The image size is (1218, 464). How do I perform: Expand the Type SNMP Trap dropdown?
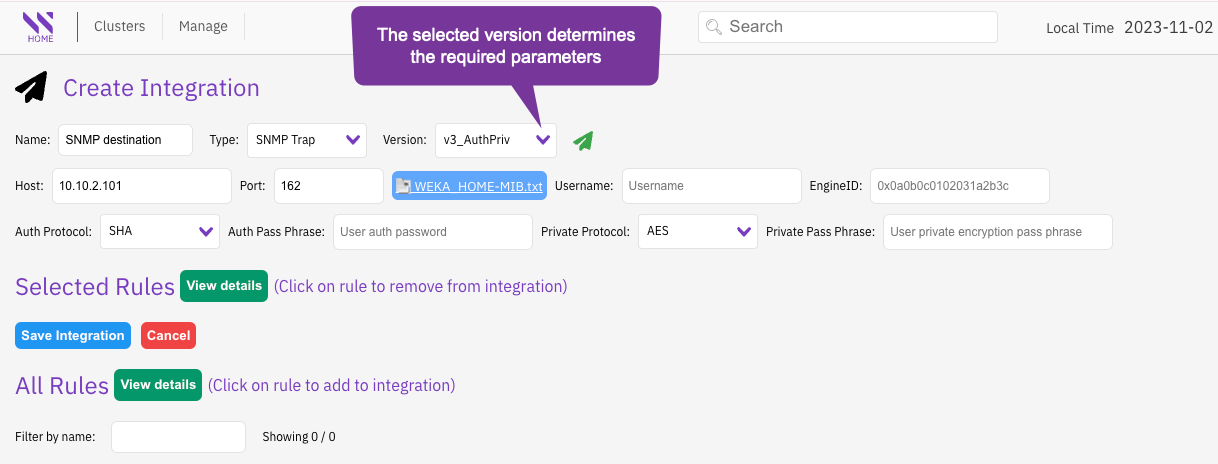click(x=306, y=140)
